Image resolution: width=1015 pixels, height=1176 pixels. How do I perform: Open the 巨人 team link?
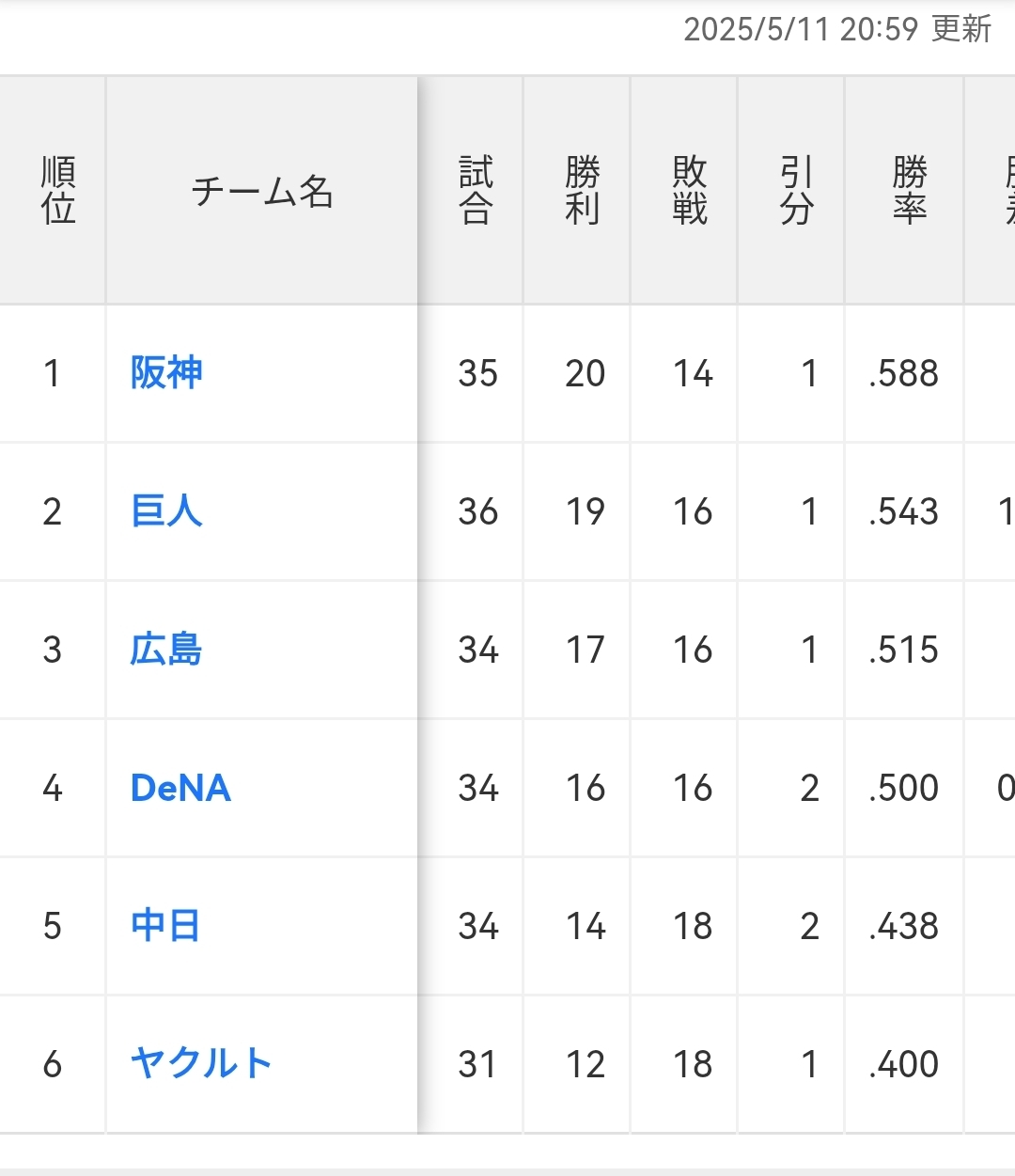(166, 511)
